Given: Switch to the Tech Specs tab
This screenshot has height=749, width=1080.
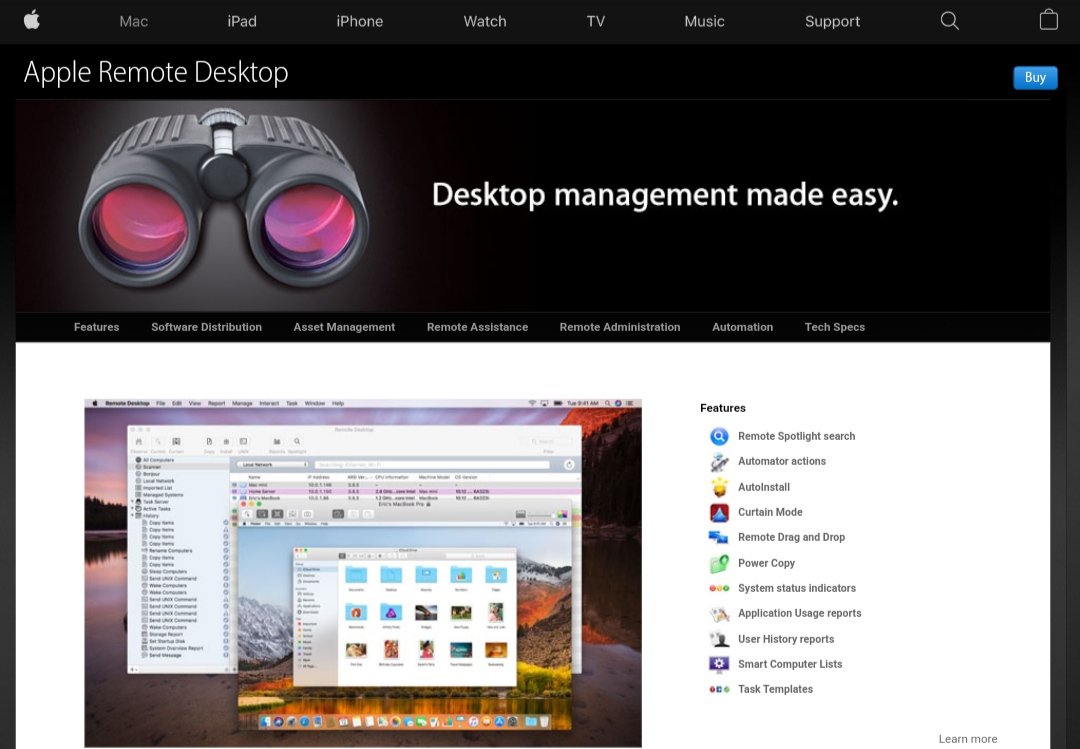Looking at the screenshot, I should pyautogui.click(x=835, y=327).
